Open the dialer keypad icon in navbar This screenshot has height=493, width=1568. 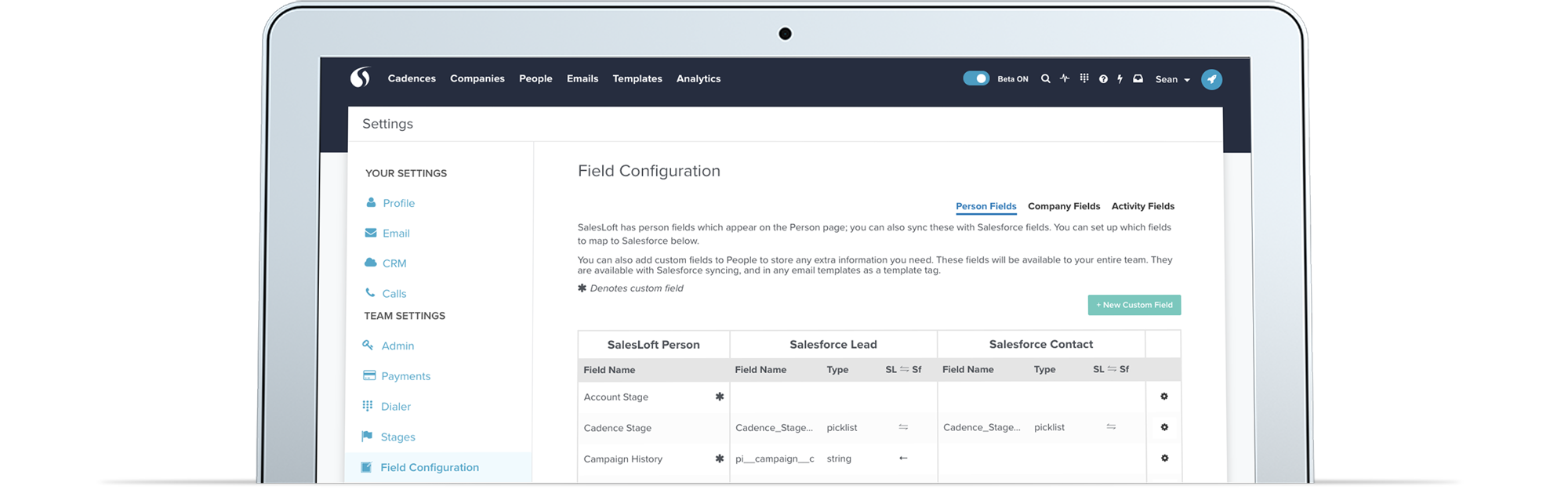tap(1084, 78)
